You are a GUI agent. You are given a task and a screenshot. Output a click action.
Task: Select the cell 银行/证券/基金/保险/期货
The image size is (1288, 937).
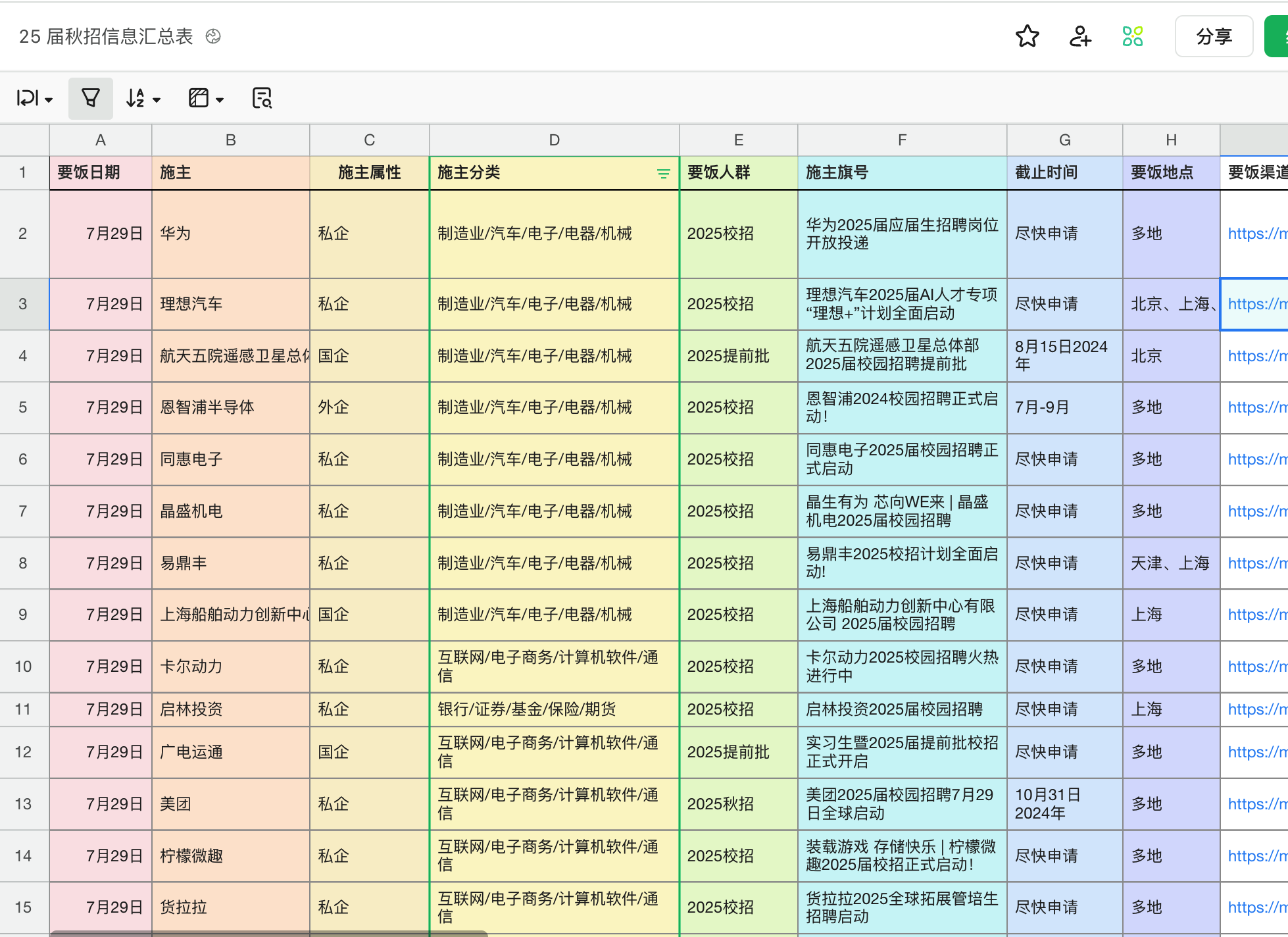coord(554,709)
